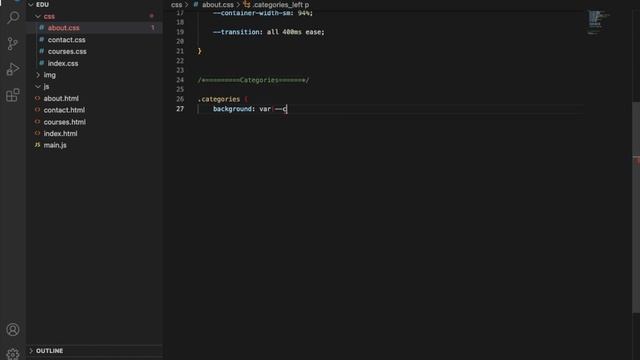
Task: Open main.js file
Action: [55, 145]
